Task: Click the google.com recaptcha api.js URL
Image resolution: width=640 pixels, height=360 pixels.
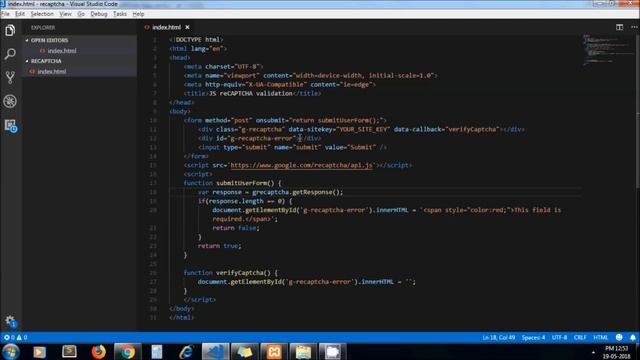Action: (x=302, y=165)
